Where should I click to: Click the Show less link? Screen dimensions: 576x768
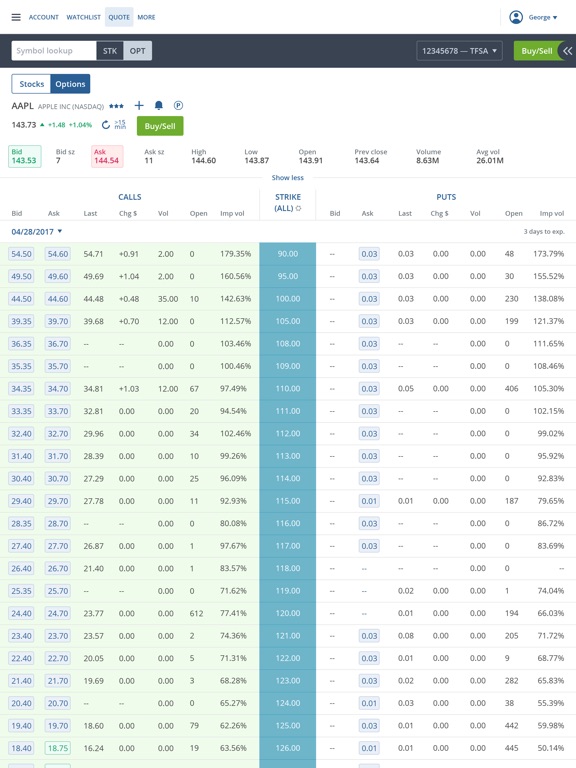coord(288,178)
